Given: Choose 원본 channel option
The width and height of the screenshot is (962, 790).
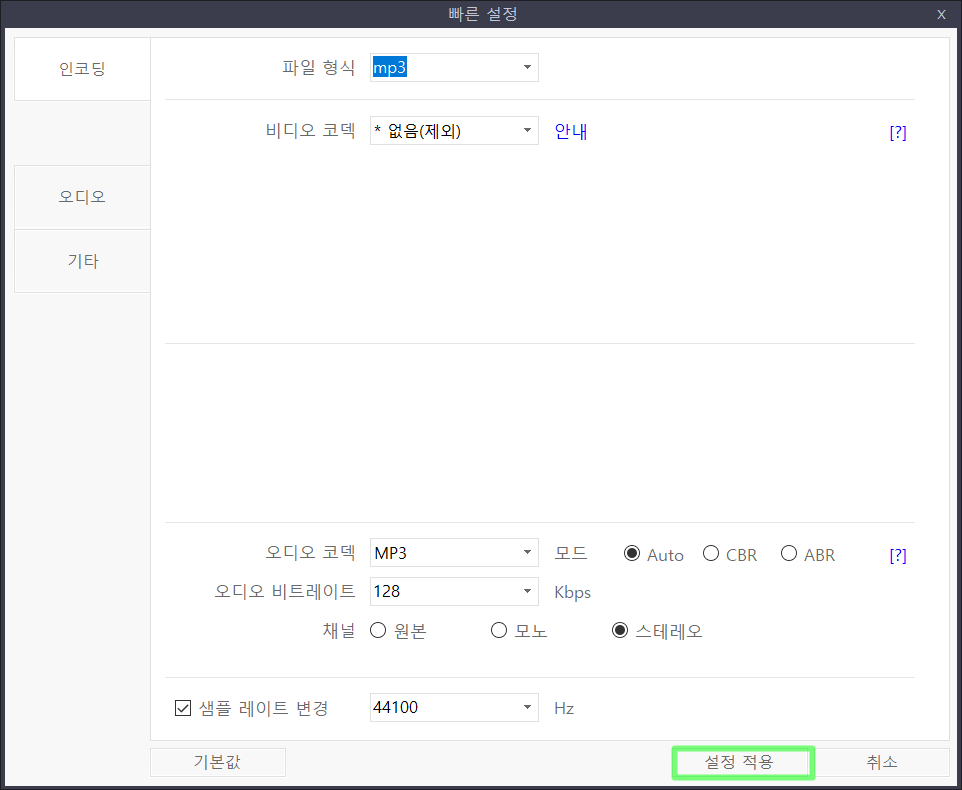Looking at the screenshot, I should click(x=378, y=631).
